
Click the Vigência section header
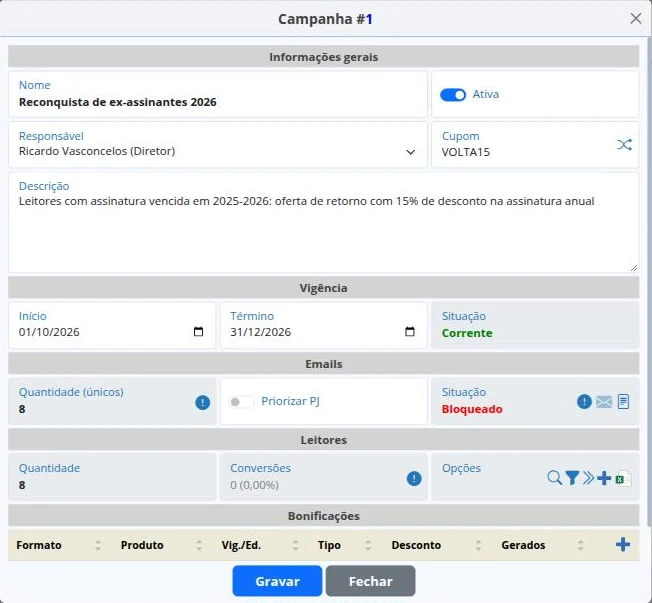click(324, 288)
